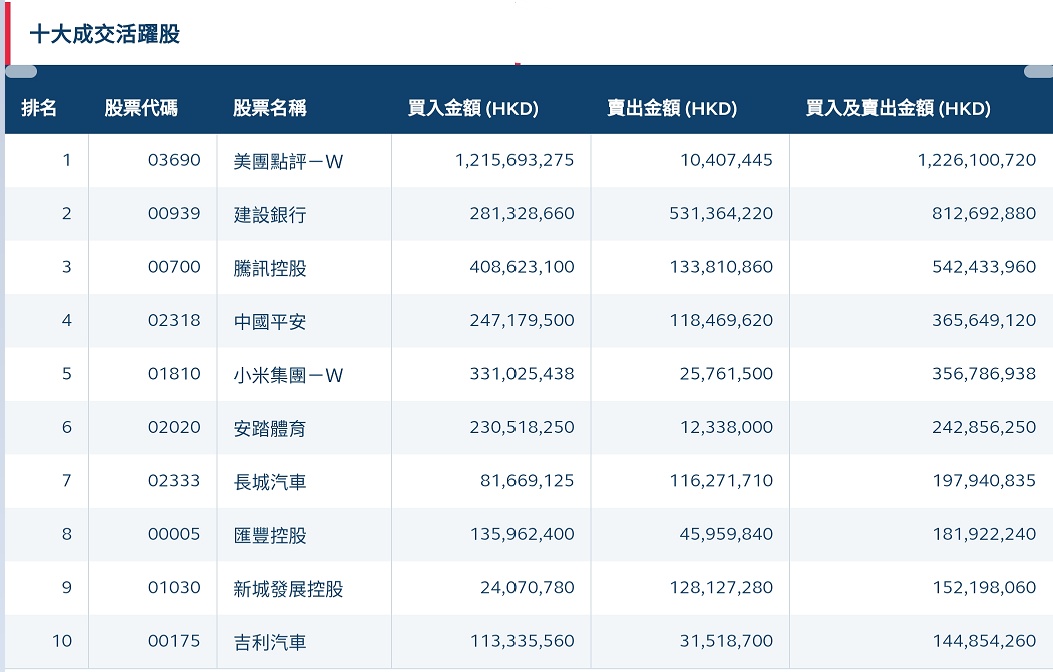Select stock code 00700
Screen dimensions: 1053x672
point(174,267)
